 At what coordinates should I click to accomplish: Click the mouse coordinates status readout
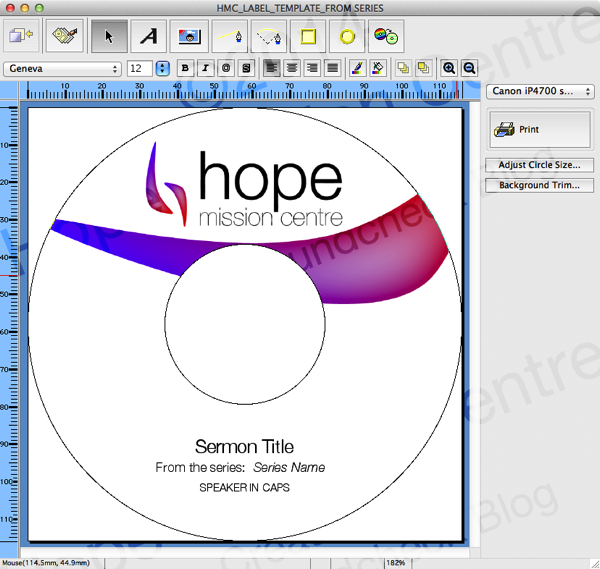[x=46, y=563]
